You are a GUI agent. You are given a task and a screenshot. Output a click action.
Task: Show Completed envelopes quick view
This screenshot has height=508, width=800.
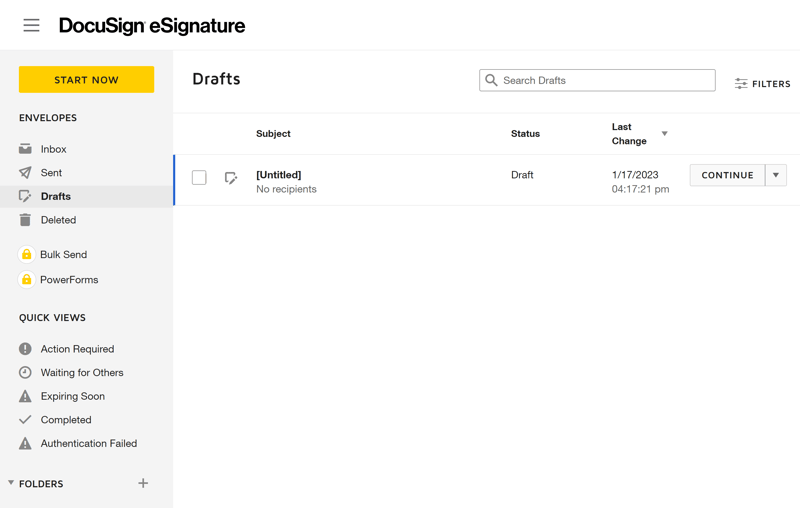coord(66,420)
